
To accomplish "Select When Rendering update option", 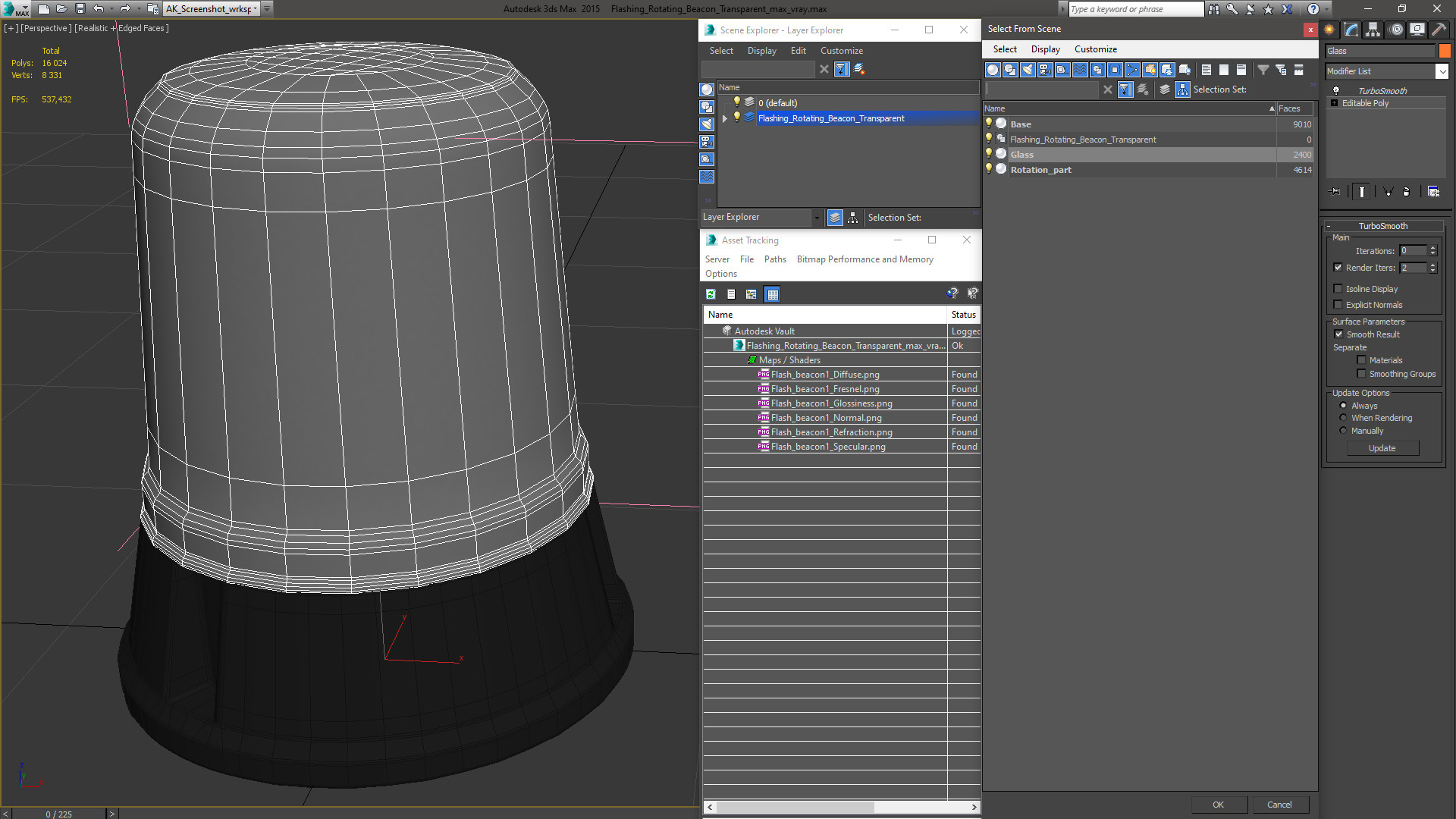I will (1343, 418).
